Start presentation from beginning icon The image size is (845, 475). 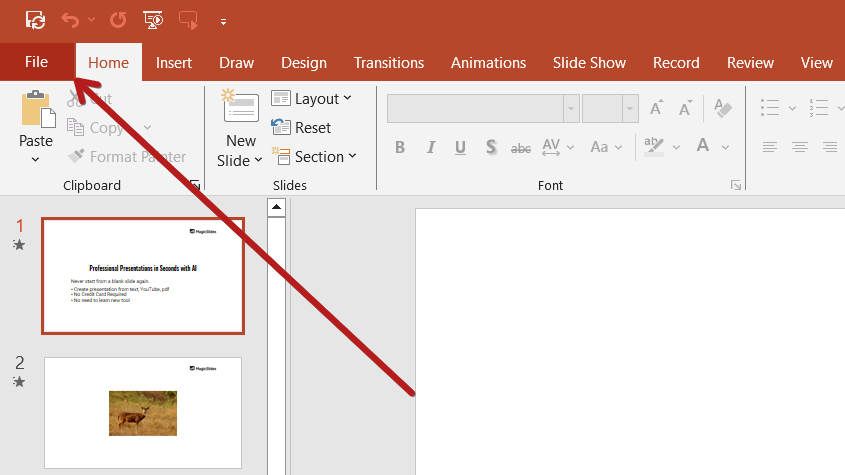pyautogui.click(x=152, y=19)
